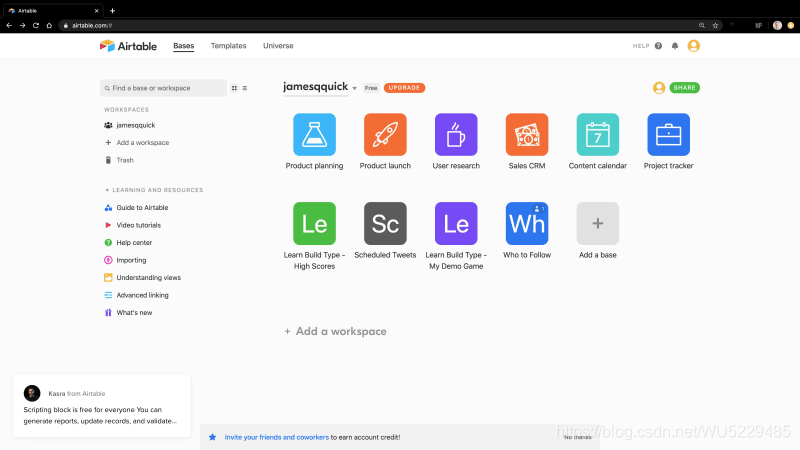Open the Scheduled Tweets base tile
The image size is (800, 450).
(x=385, y=223)
